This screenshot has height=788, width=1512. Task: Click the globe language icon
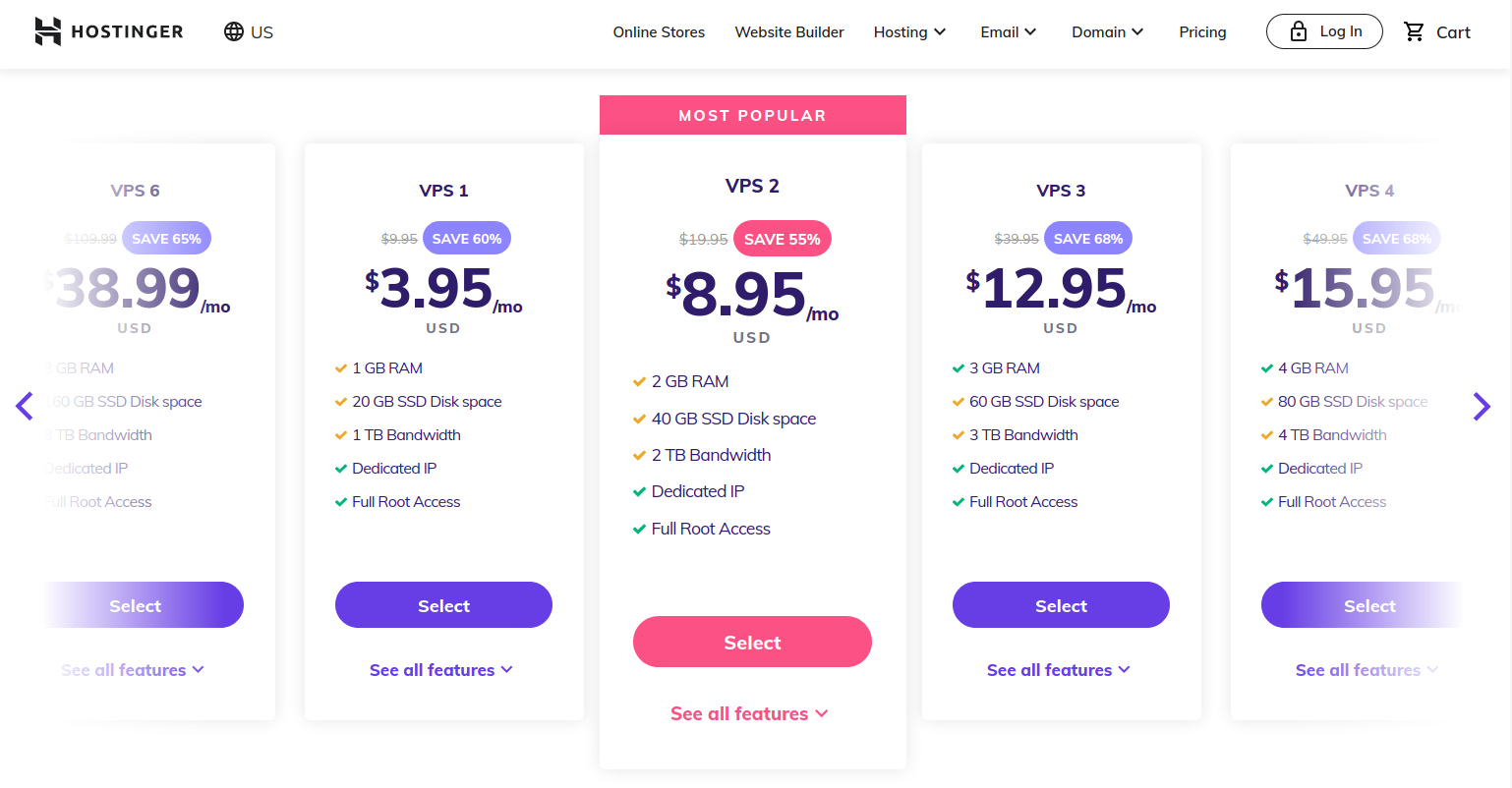(x=234, y=31)
